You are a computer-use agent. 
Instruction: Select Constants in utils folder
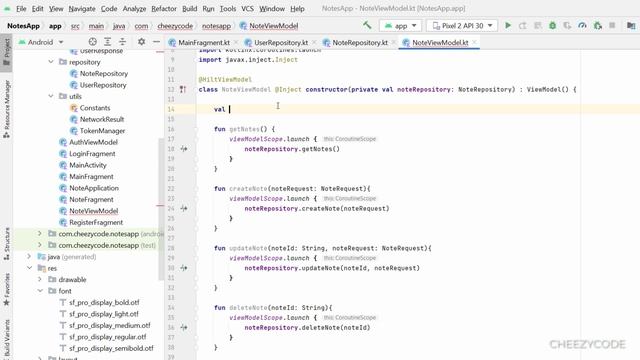click(x=95, y=108)
